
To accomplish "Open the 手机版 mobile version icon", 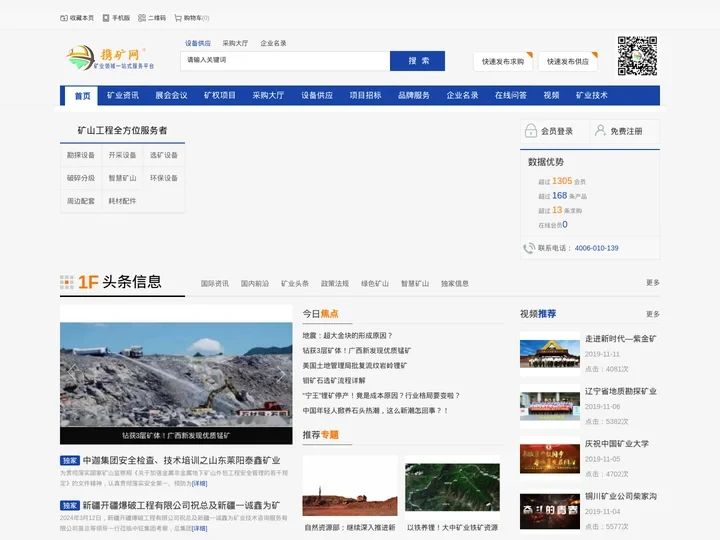I will pos(106,18).
